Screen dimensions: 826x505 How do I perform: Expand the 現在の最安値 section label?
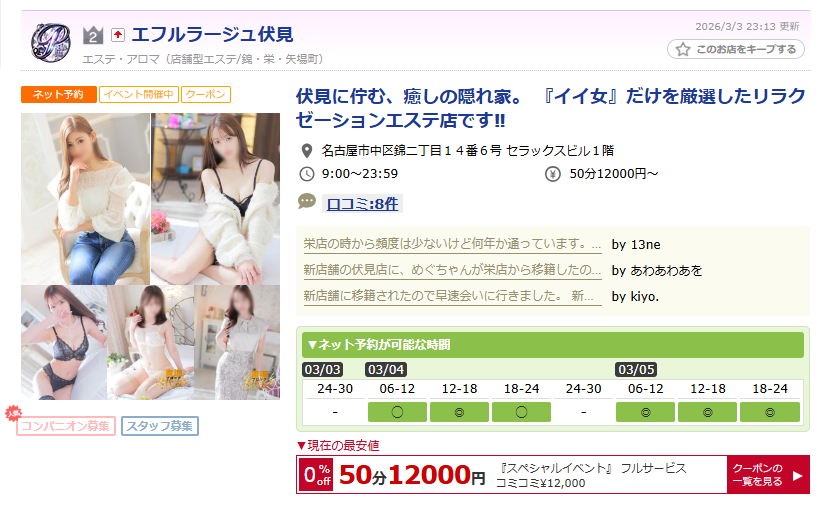[x=338, y=445]
